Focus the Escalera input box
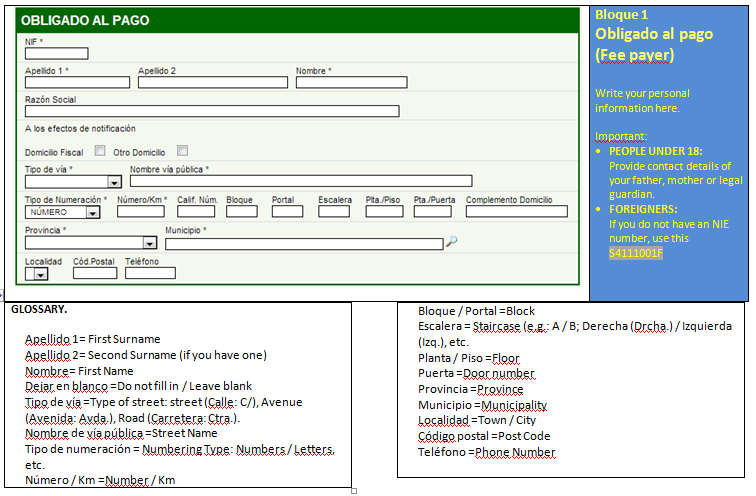This screenshot has height=496, width=756. point(334,212)
